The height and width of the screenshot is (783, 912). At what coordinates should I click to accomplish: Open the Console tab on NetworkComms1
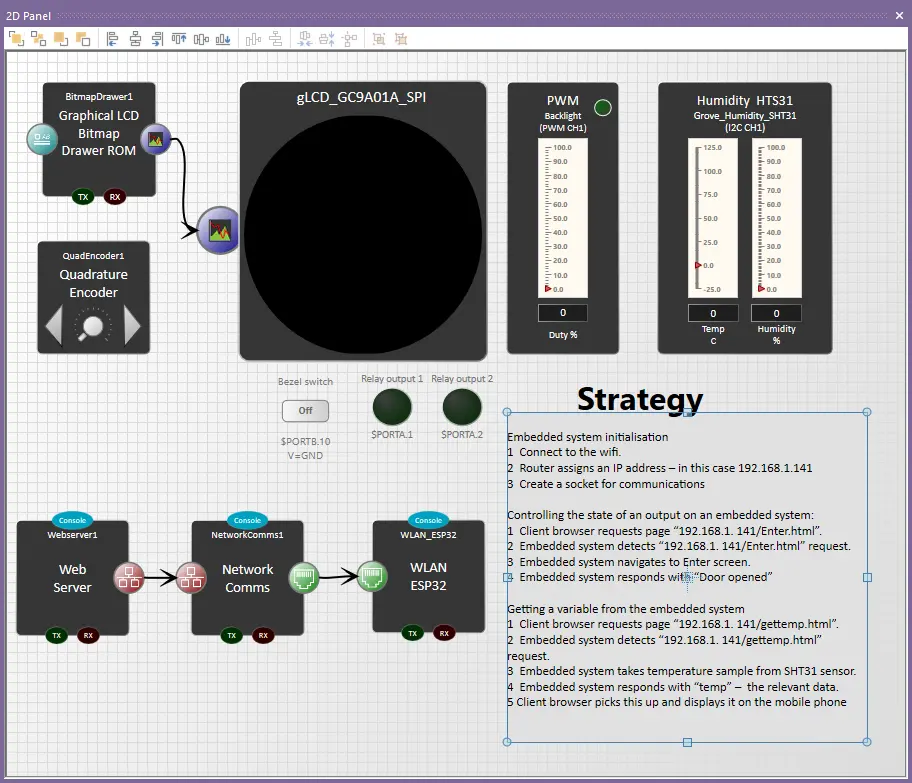(247, 520)
